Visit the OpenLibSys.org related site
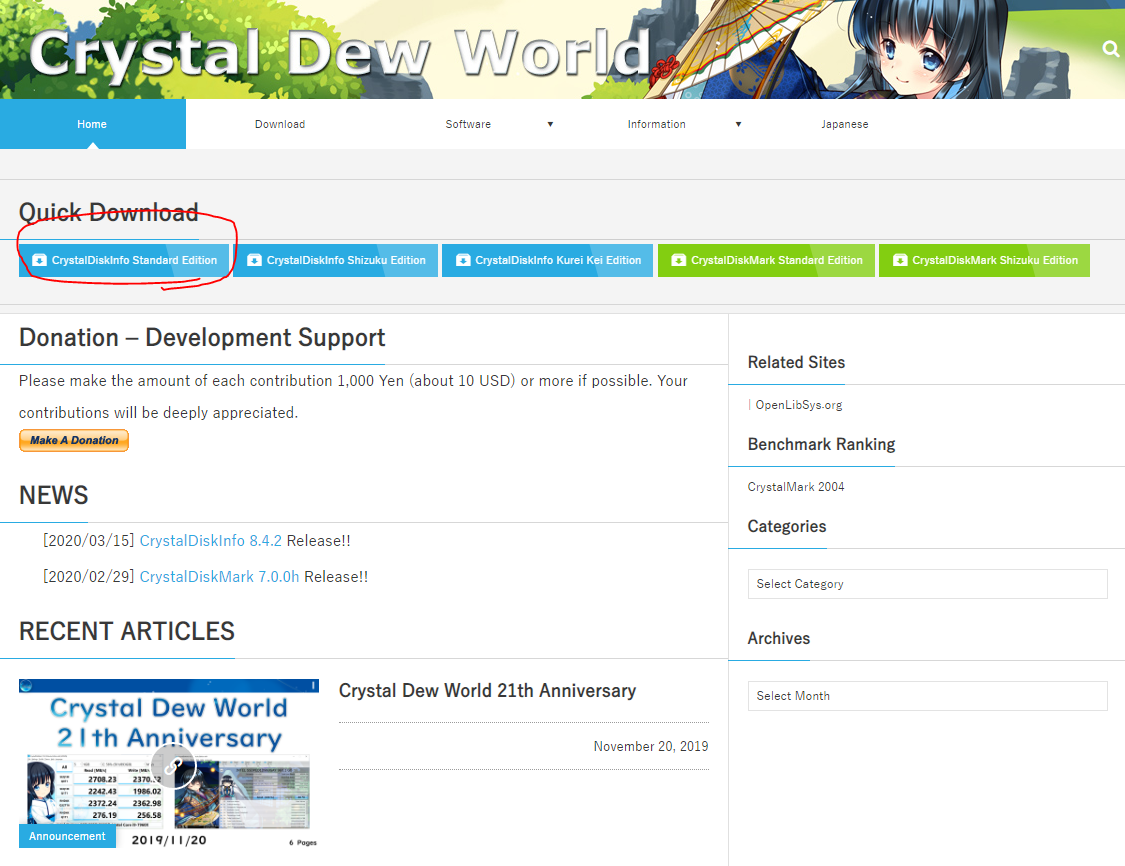The width and height of the screenshot is (1125, 866). (x=799, y=405)
